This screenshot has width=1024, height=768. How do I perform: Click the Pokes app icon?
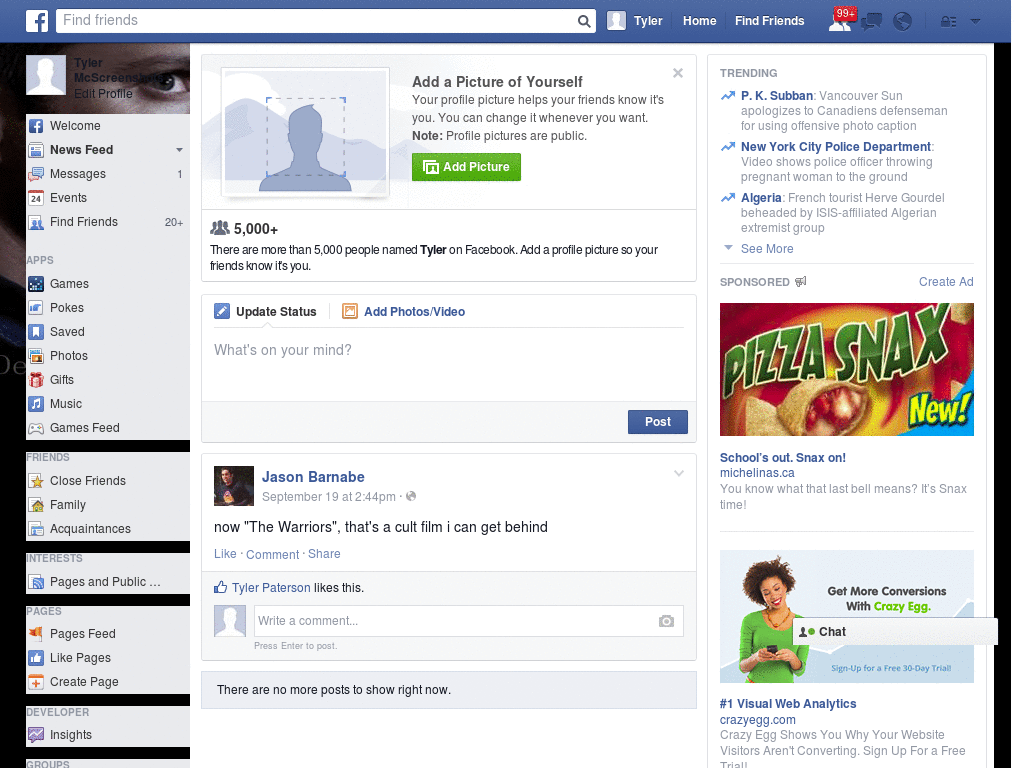[x=36, y=308]
